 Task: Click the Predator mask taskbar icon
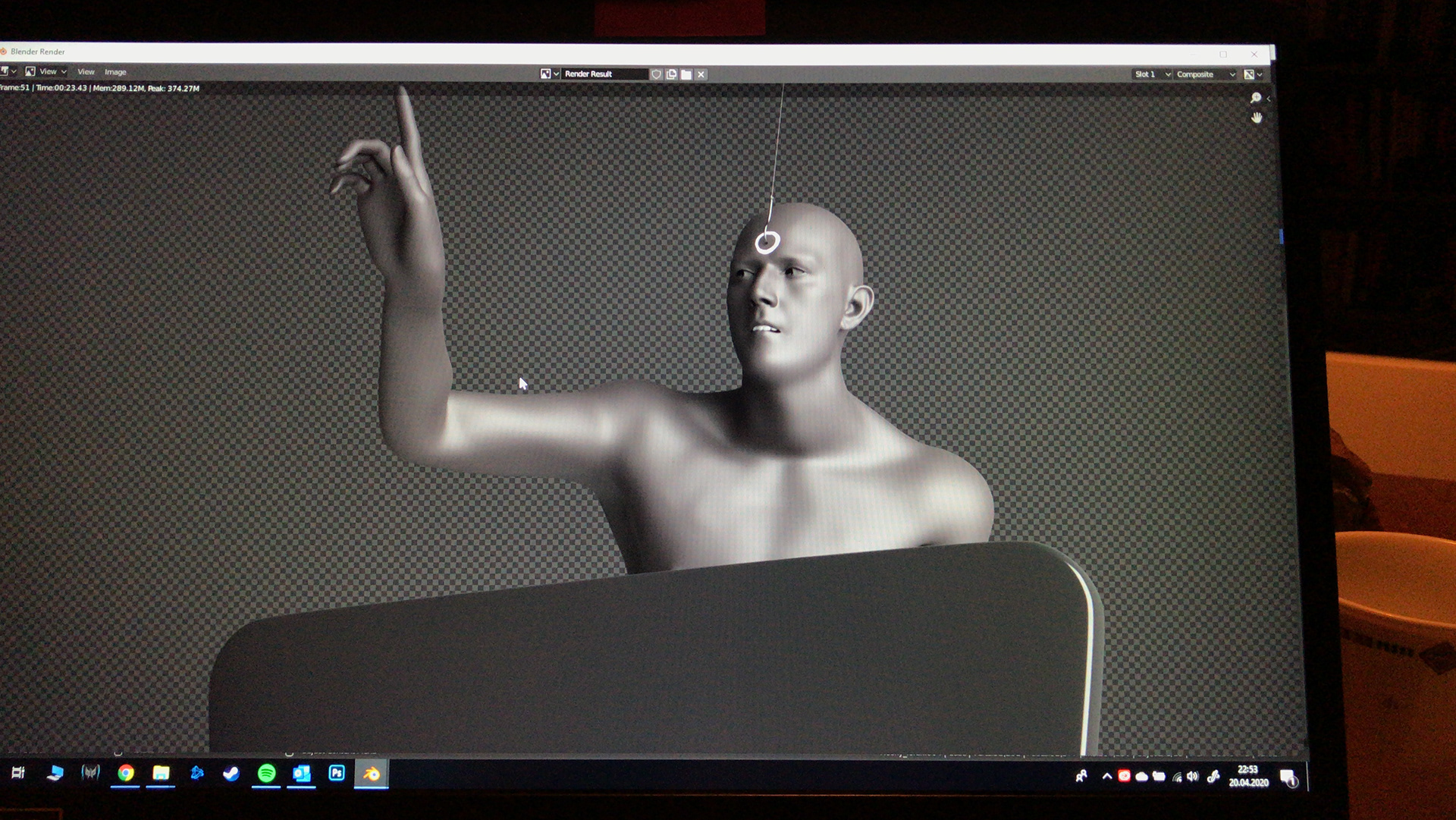click(x=90, y=773)
